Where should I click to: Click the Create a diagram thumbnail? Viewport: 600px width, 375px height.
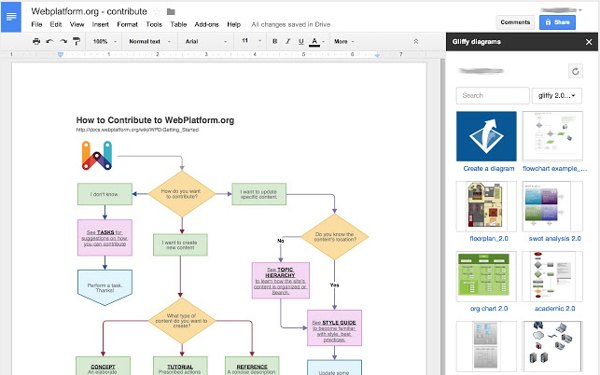486,136
